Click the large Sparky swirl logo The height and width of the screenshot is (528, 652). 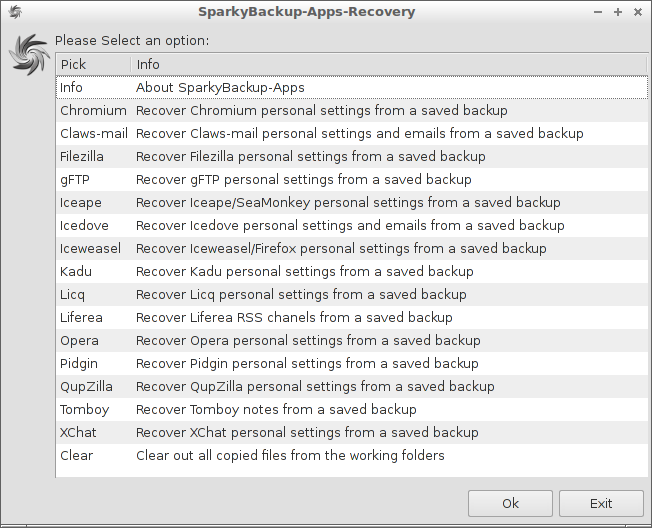pyautogui.click(x=28, y=54)
